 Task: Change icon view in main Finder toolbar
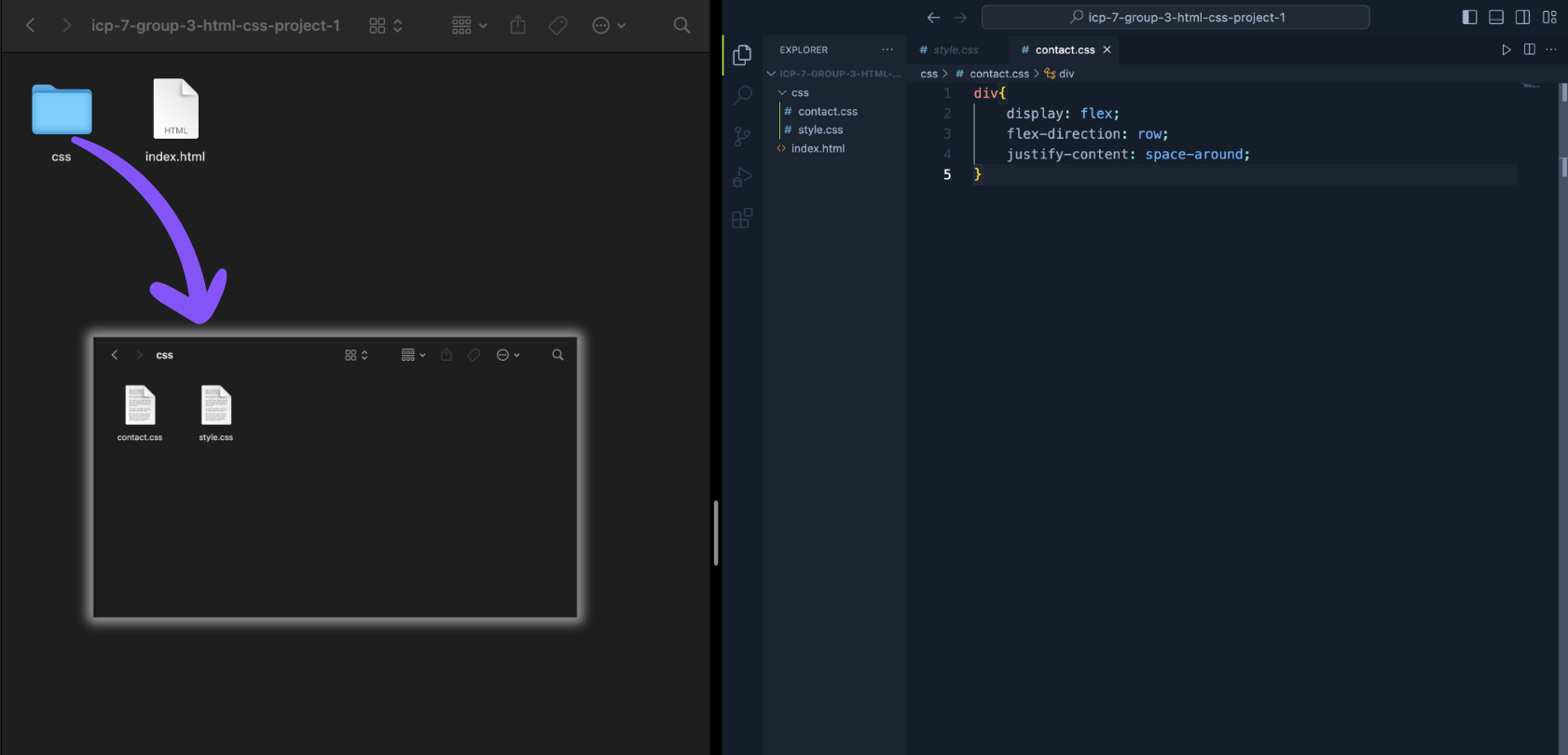pyautogui.click(x=385, y=25)
